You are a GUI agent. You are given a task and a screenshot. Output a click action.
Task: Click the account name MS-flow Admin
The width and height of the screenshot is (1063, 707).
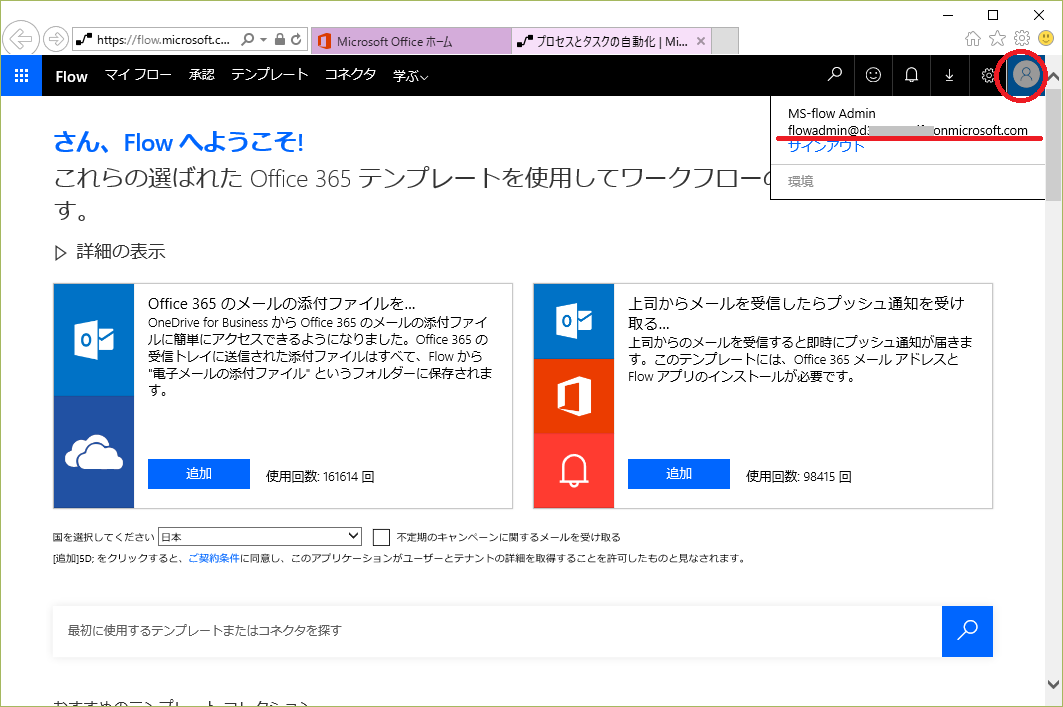(x=831, y=113)
